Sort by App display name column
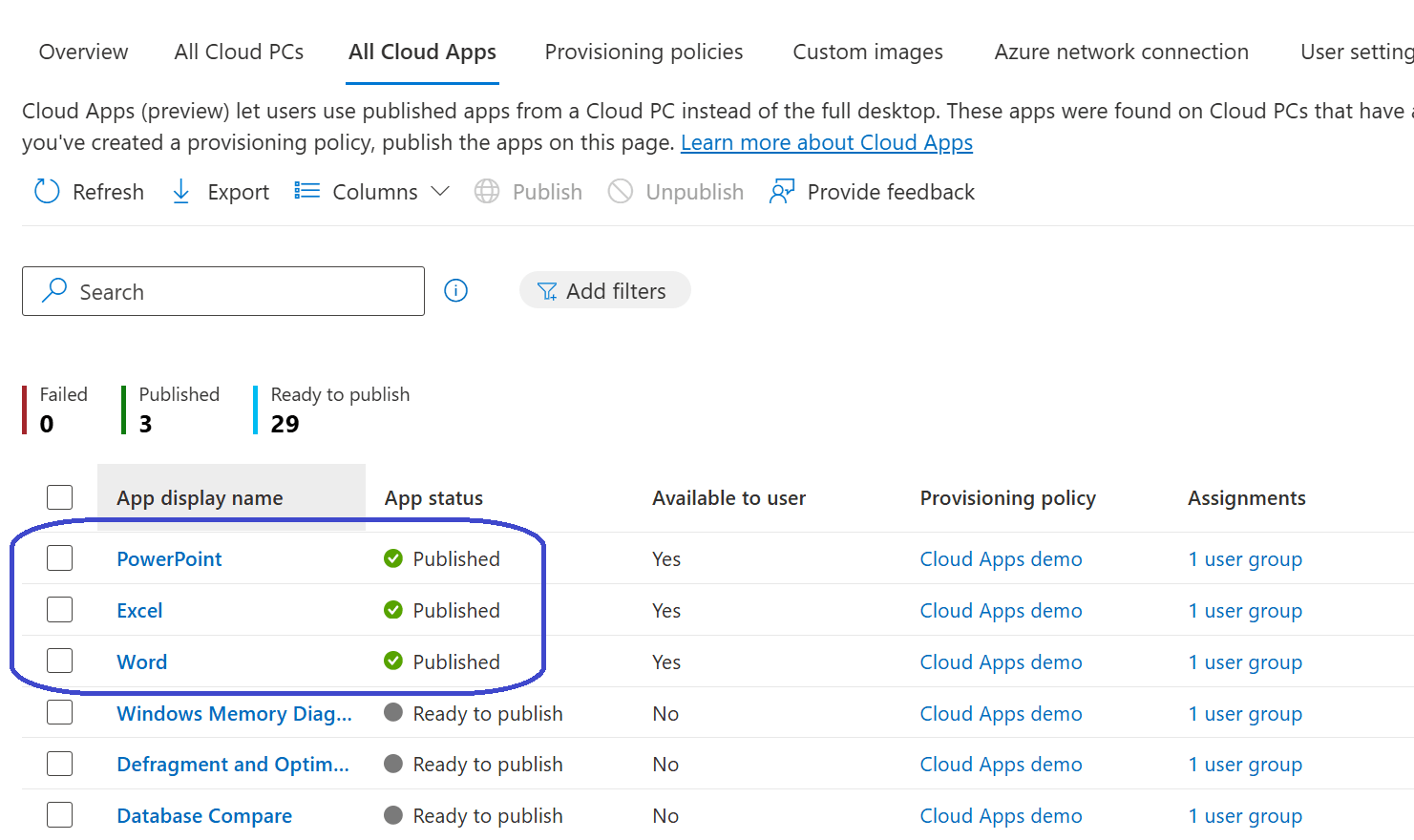1414x840 pixels. pos(200,498)
